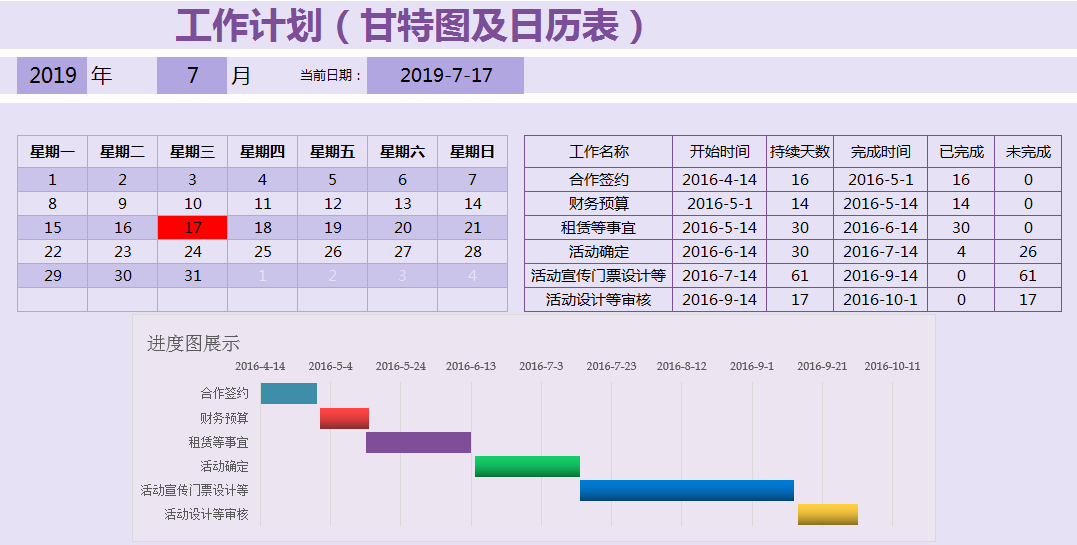1077x545 pixels.
Task: Click the 已完成 column header
Action: [x=961, y=151]
